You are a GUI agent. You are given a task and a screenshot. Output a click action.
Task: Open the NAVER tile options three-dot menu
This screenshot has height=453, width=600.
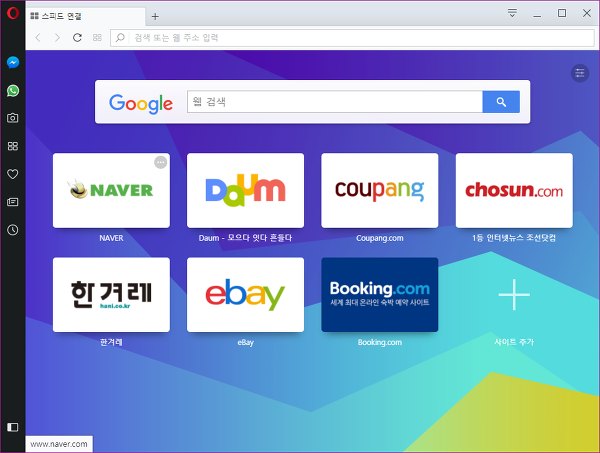161,162
